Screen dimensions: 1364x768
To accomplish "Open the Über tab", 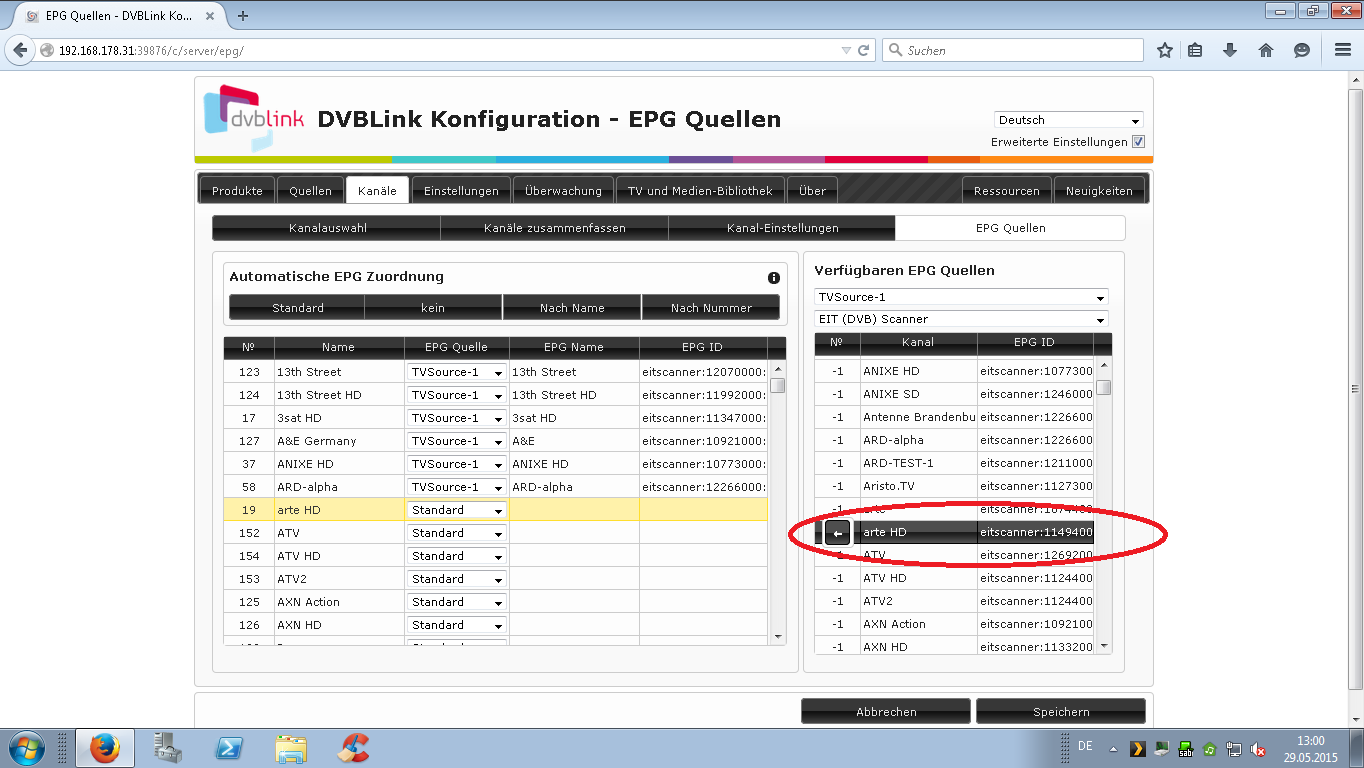I will [812, 190].
